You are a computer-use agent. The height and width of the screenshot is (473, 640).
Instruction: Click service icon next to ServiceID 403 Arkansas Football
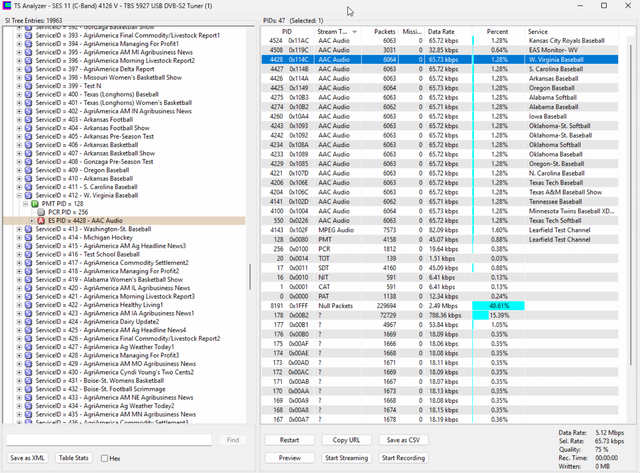point(28,120)
